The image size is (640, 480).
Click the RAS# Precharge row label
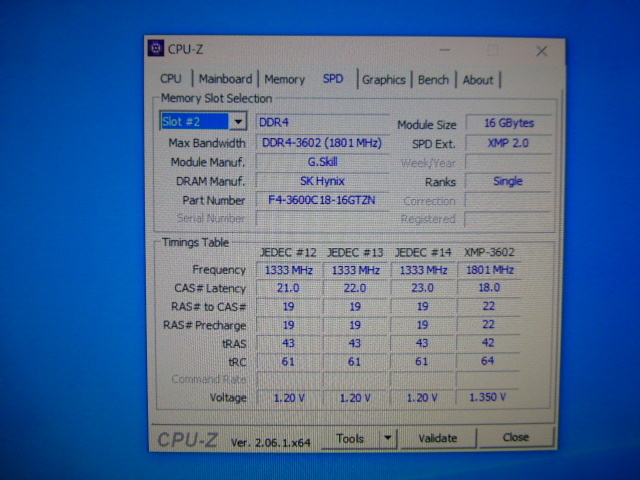[x=204, y=325]
